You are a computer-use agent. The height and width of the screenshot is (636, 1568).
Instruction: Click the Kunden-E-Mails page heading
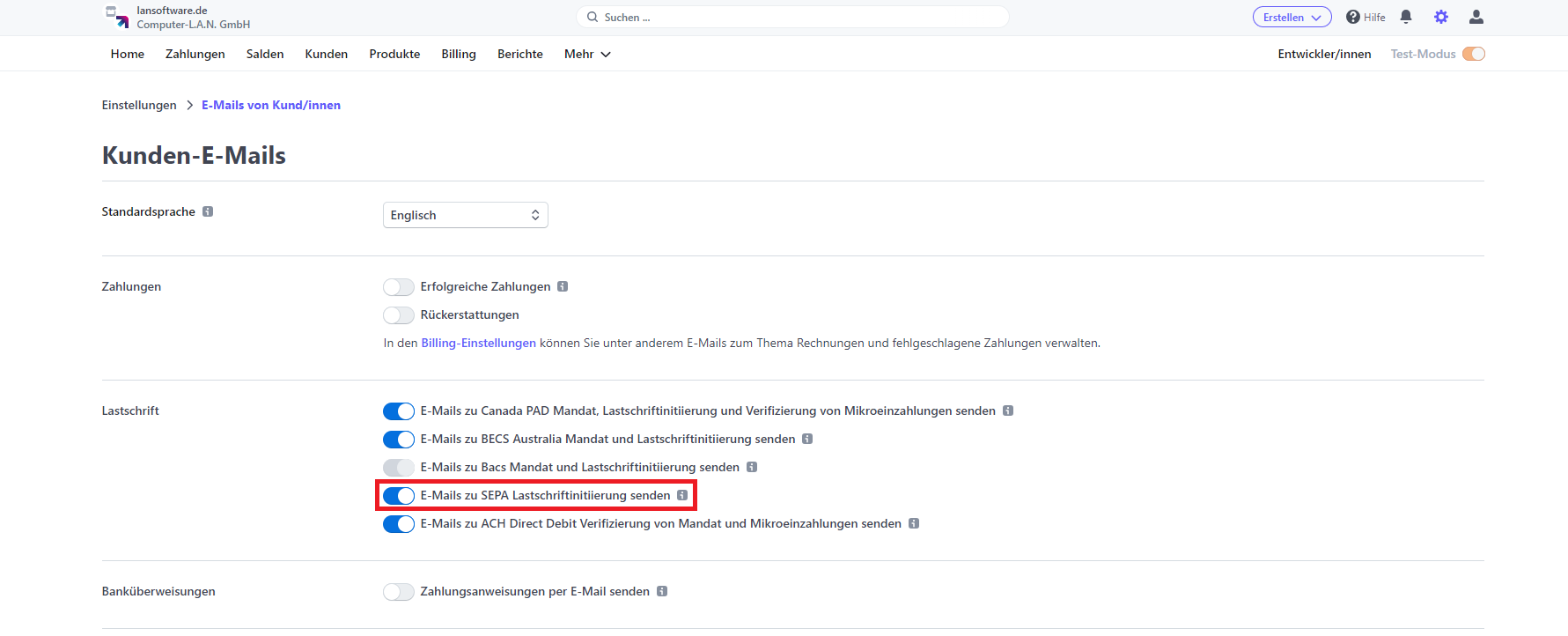[194, 155]
